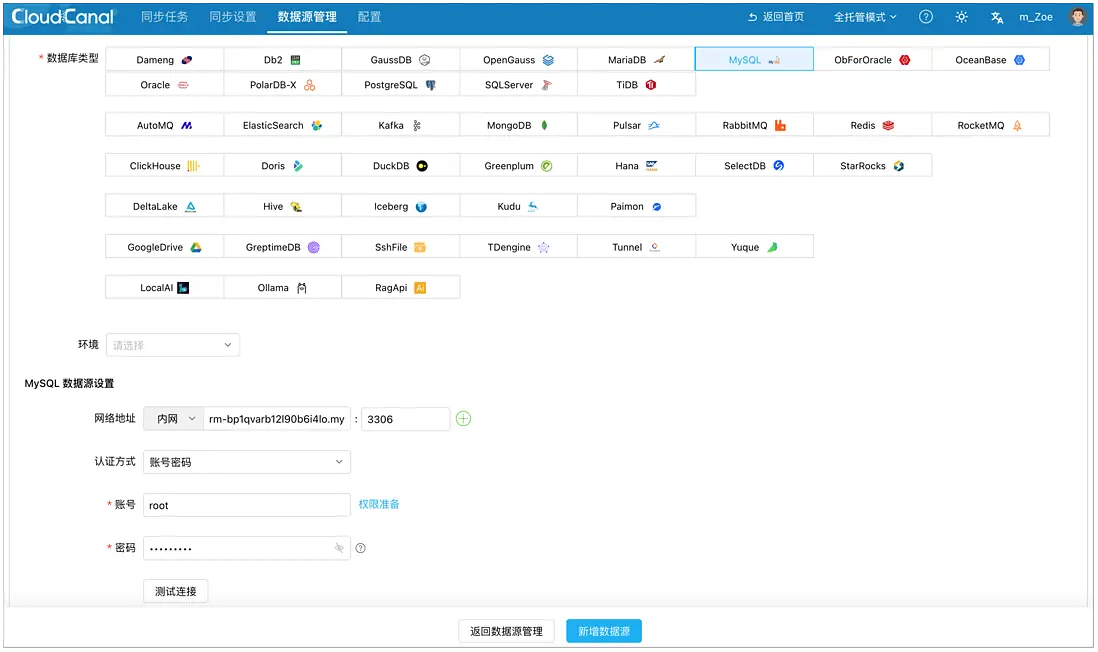Click the 新增数据源 add datasource button
Image resolution: width=1098 pixels, height=652 pixels.
click(604, 632)
